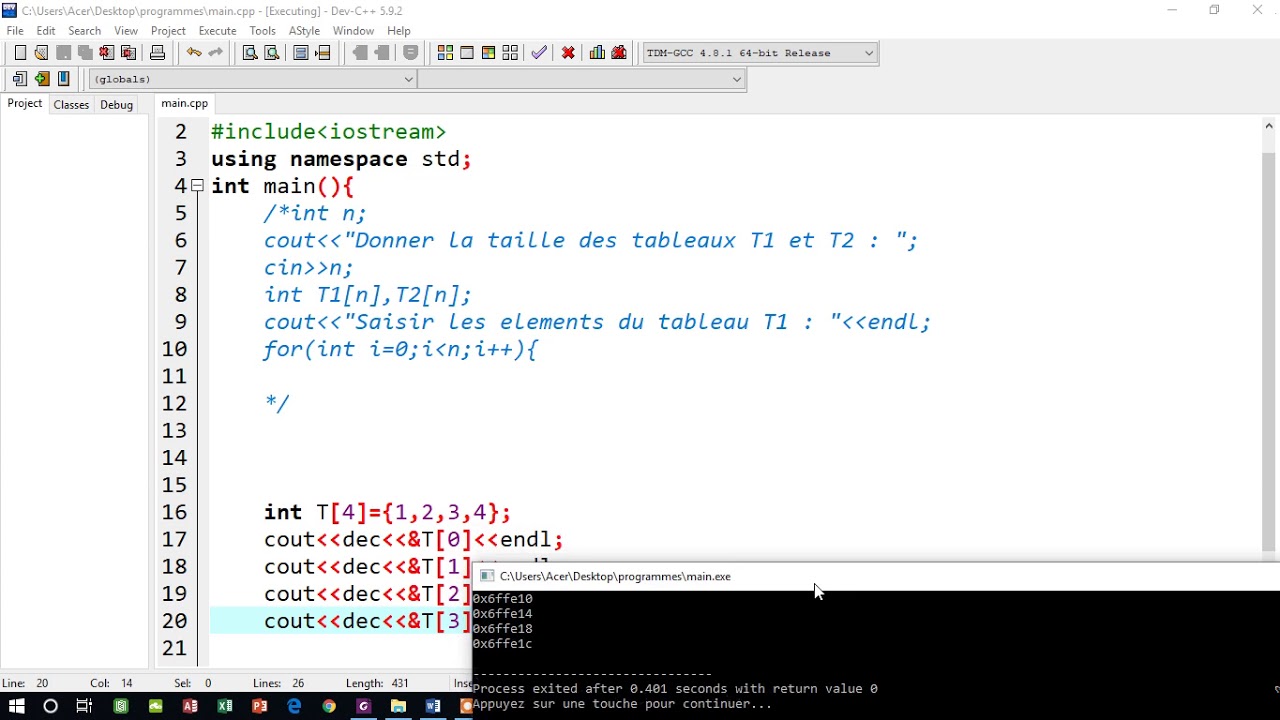Open the File menu
The height and width of the screenshot is (720, 1280).
pyautogui.click(x=15, y=31)
